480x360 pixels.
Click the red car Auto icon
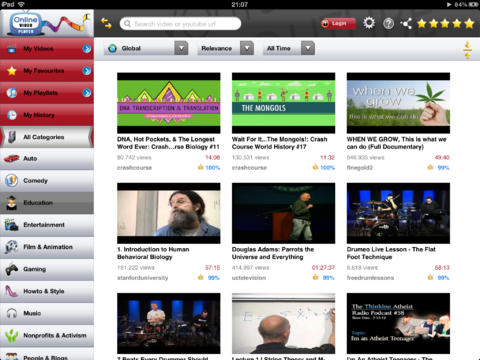click(11, 159)
